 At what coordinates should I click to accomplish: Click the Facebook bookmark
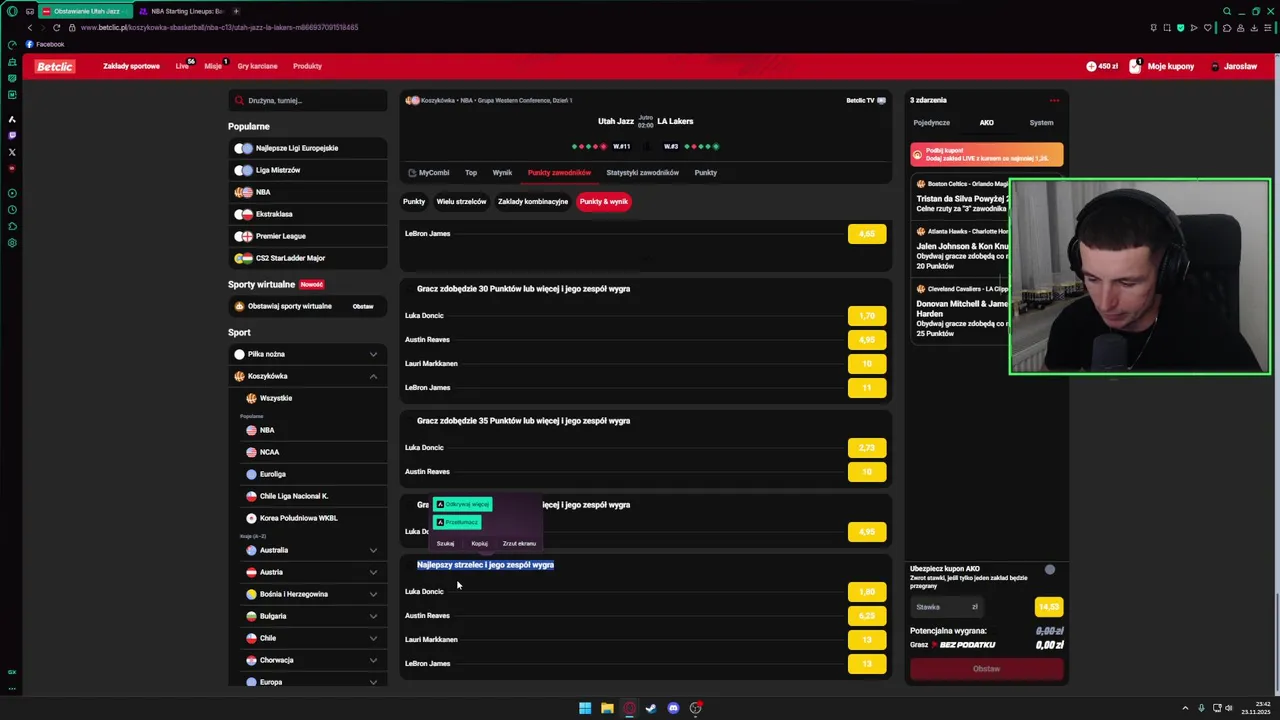pos(45,44)
